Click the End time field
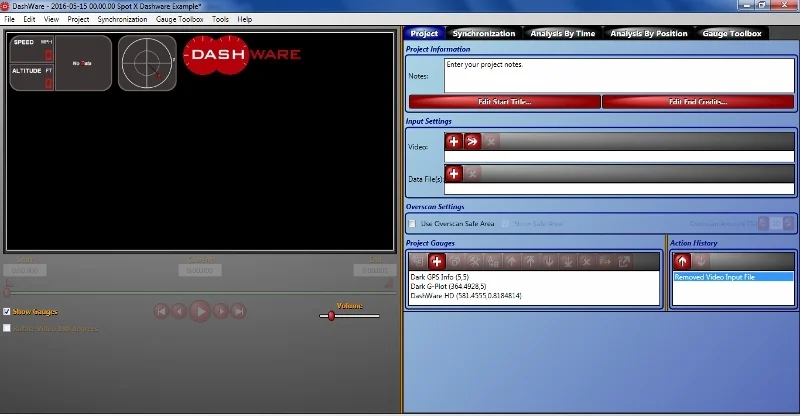 [x=375, y=270]
